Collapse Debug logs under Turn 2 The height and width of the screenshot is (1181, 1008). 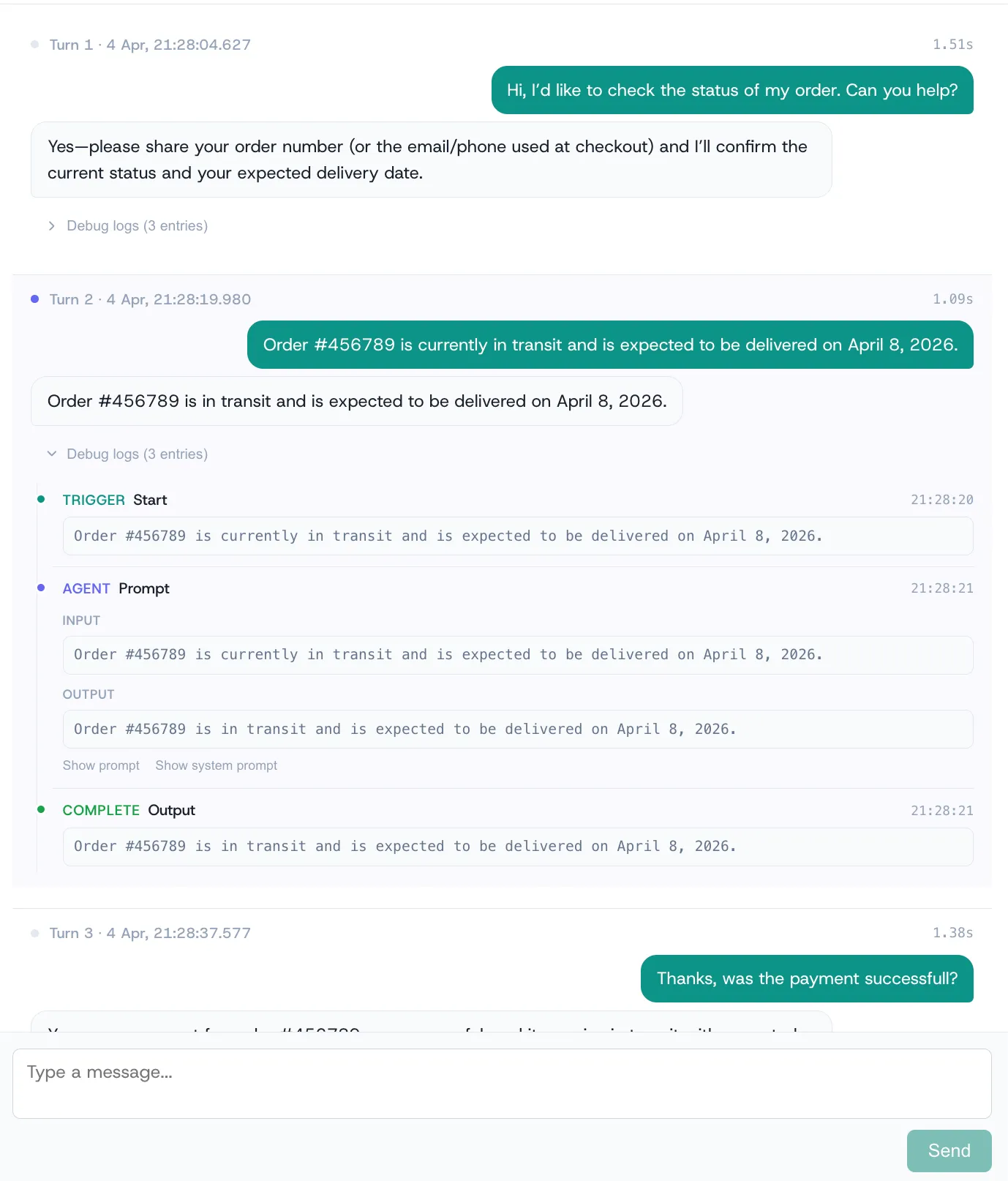pyautogui.click(x=136, y=454)
